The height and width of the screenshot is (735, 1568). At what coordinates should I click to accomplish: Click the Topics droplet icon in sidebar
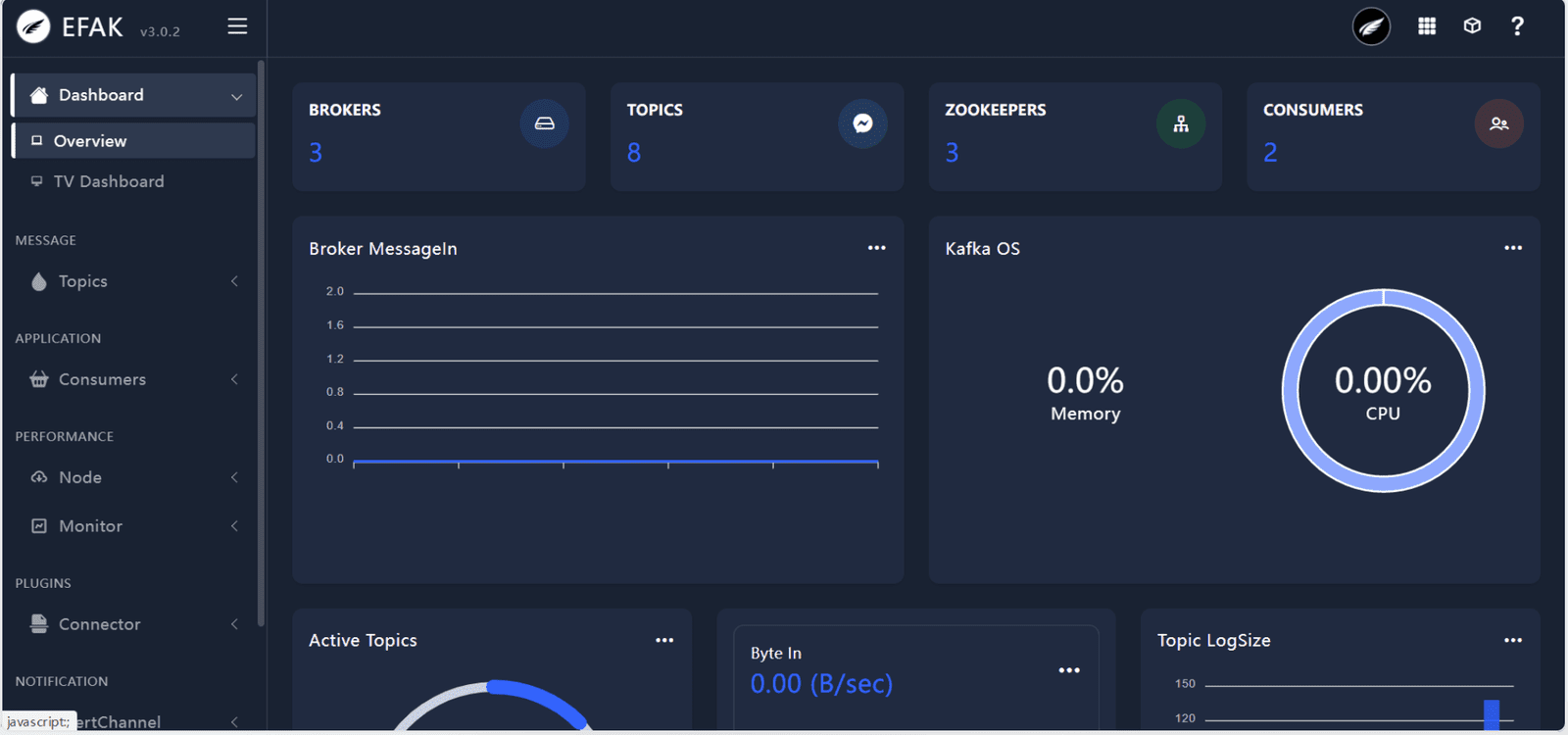[39, 281]
